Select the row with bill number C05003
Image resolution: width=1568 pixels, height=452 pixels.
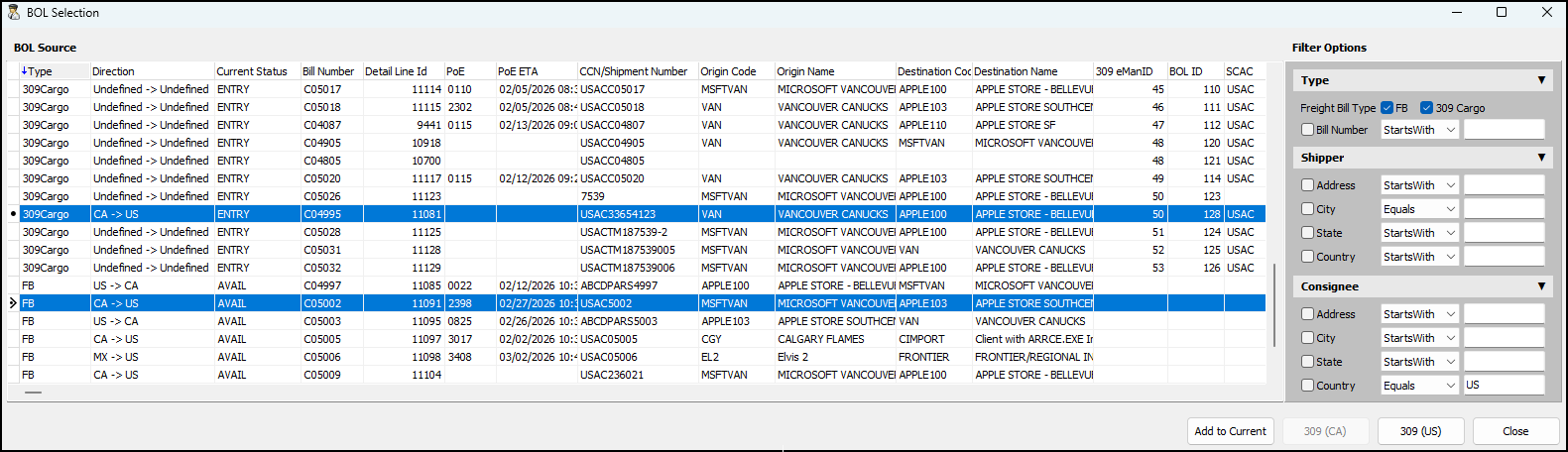[x=322, y=321]
